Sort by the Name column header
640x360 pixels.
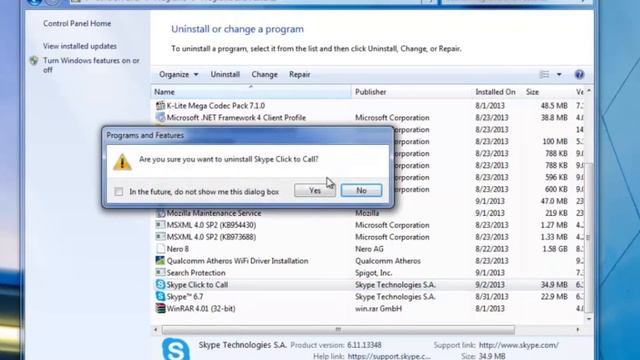pyautogui.click(x=251, y=92)
